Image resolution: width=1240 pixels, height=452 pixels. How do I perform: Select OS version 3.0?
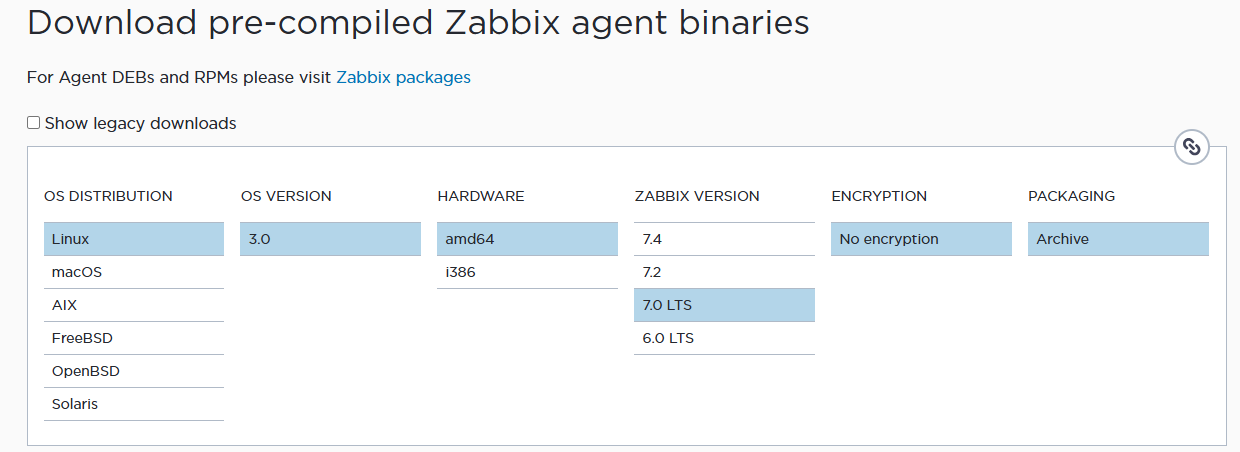pyautogui.click(x=330, y=239)
